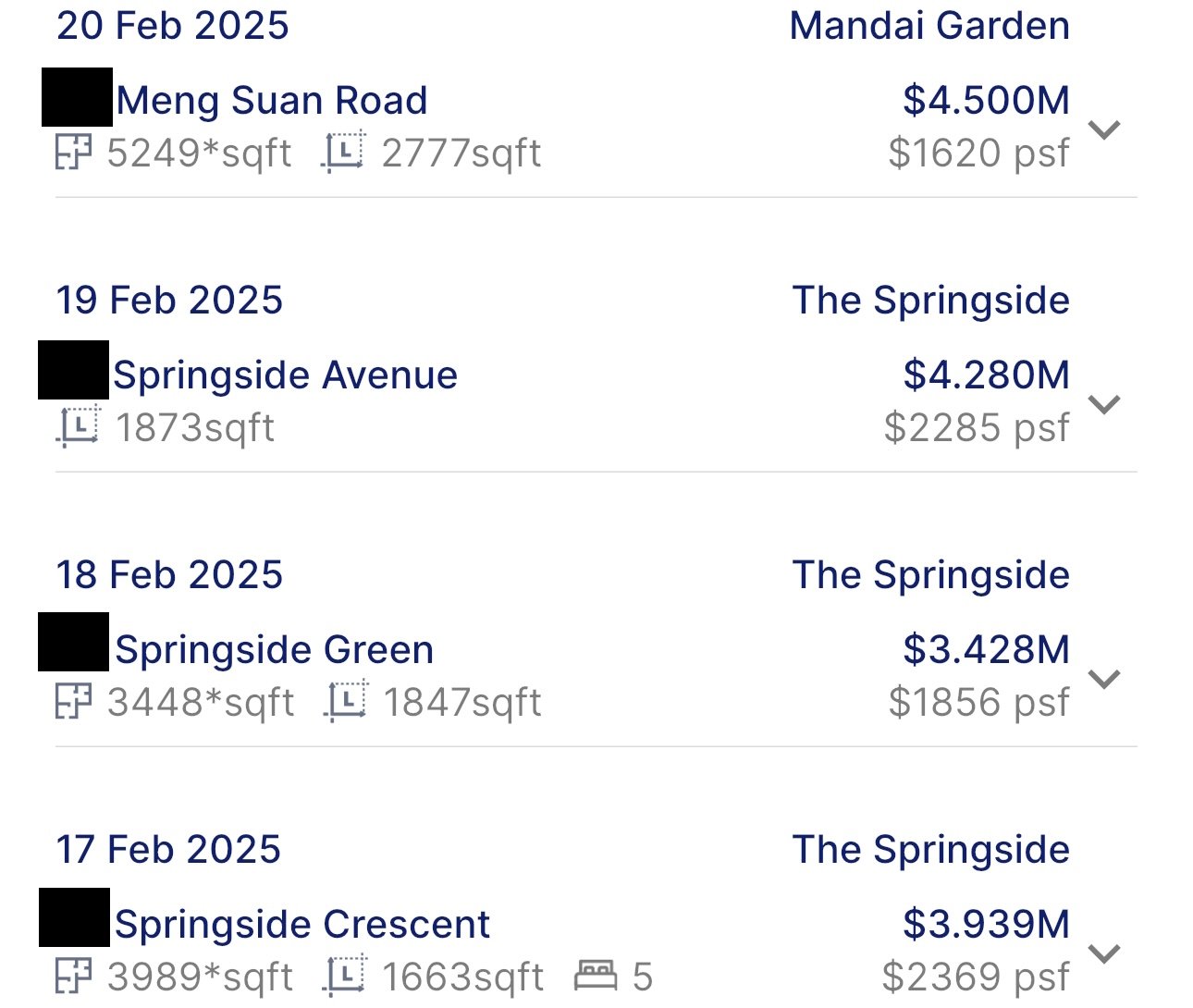Expand the Meng Suan Road transaction details
This screenshot has width=1193, height=1008.
(1104, 129)
